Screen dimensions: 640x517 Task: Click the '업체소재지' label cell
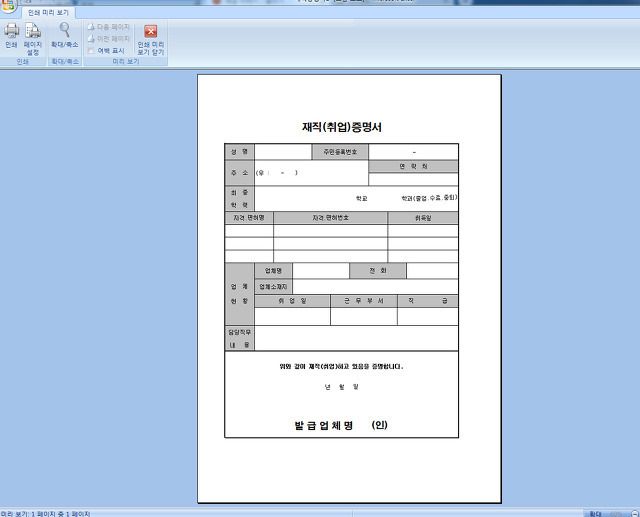pyautogui.click(x=273, y=287)
